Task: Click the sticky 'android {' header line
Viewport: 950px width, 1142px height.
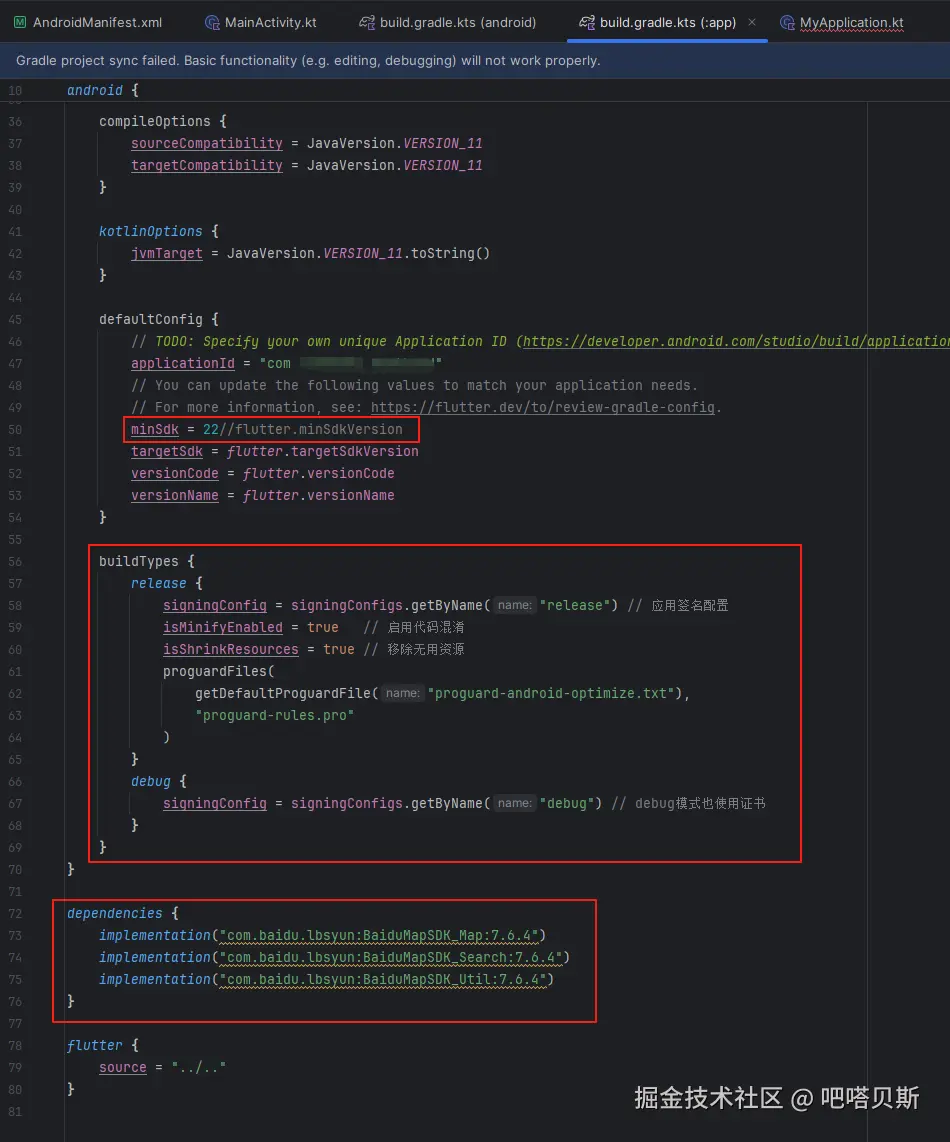Action: (103, 90)
